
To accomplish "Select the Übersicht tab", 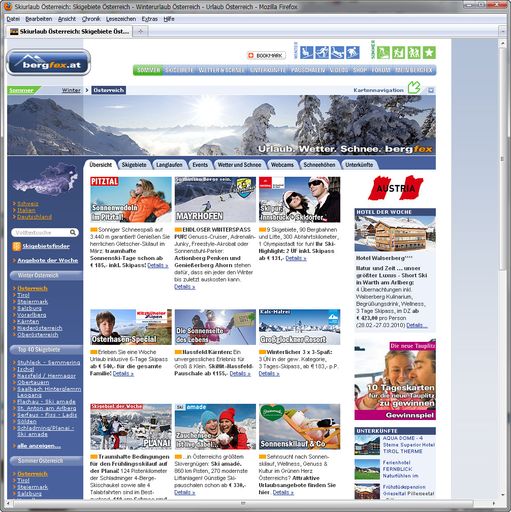I will click(101, 165).
